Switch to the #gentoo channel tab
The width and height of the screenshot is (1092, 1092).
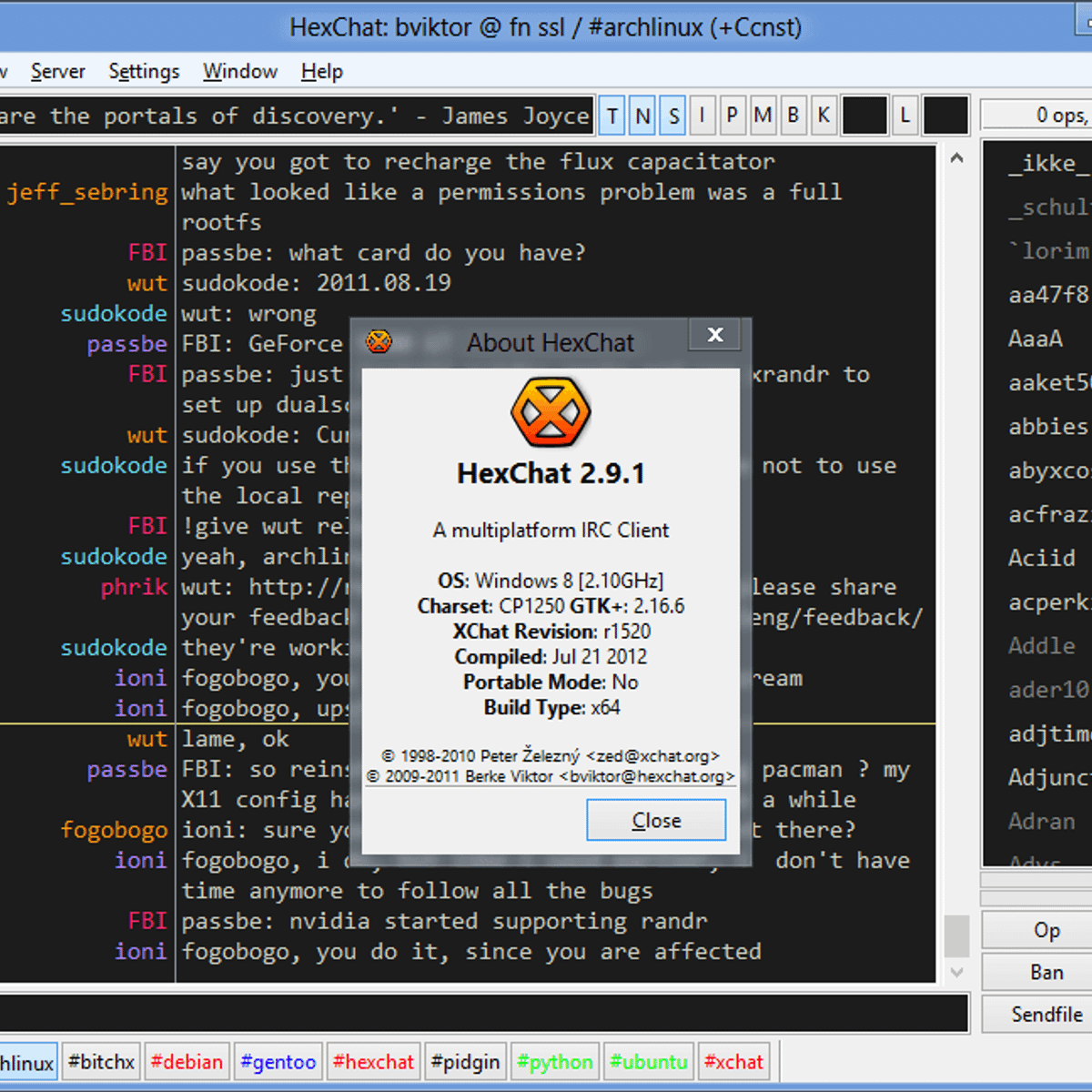[x=278, y=1062]
